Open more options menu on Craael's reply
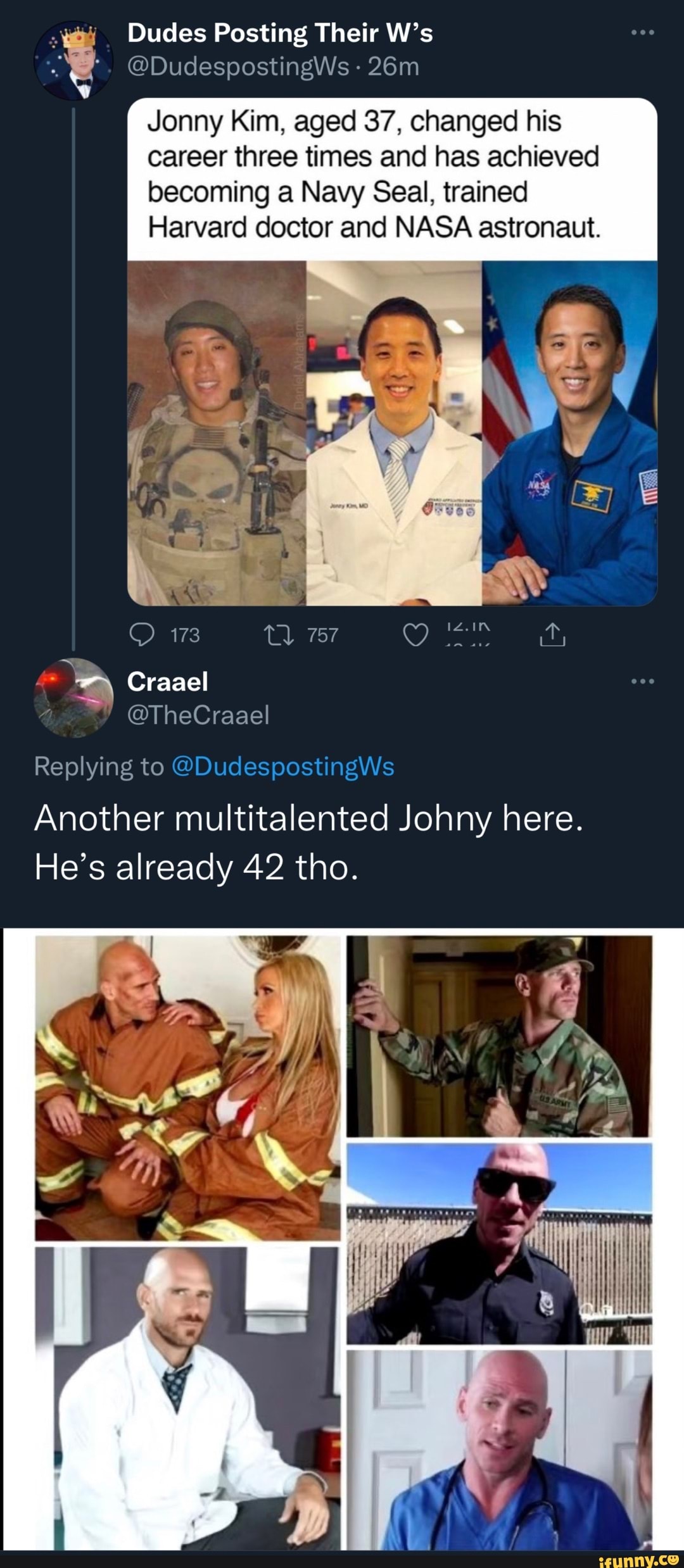Screen dimensions: 684x1568 pos(642,681)
